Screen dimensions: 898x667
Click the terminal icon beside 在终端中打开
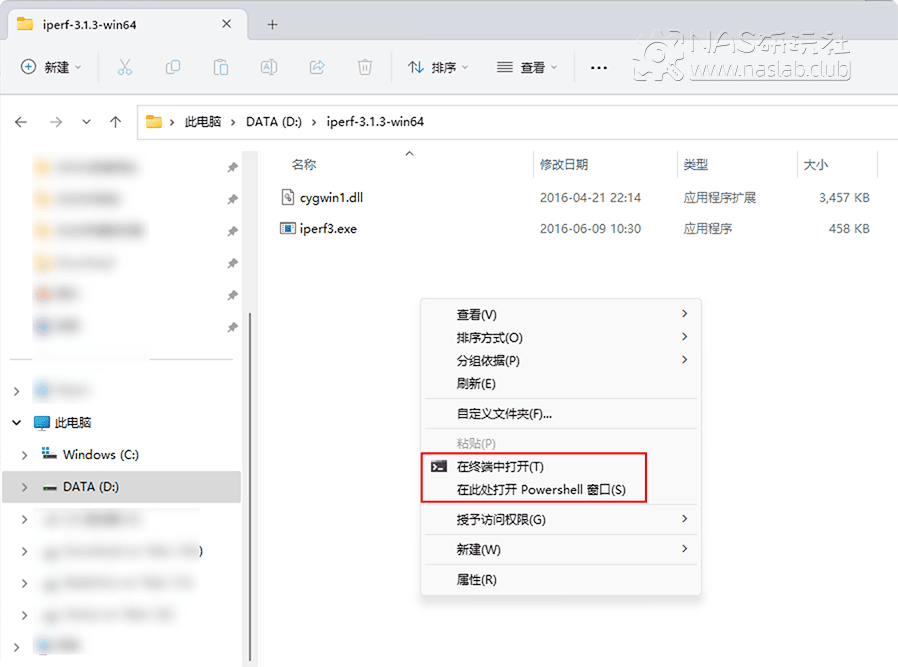pos(437,465)
